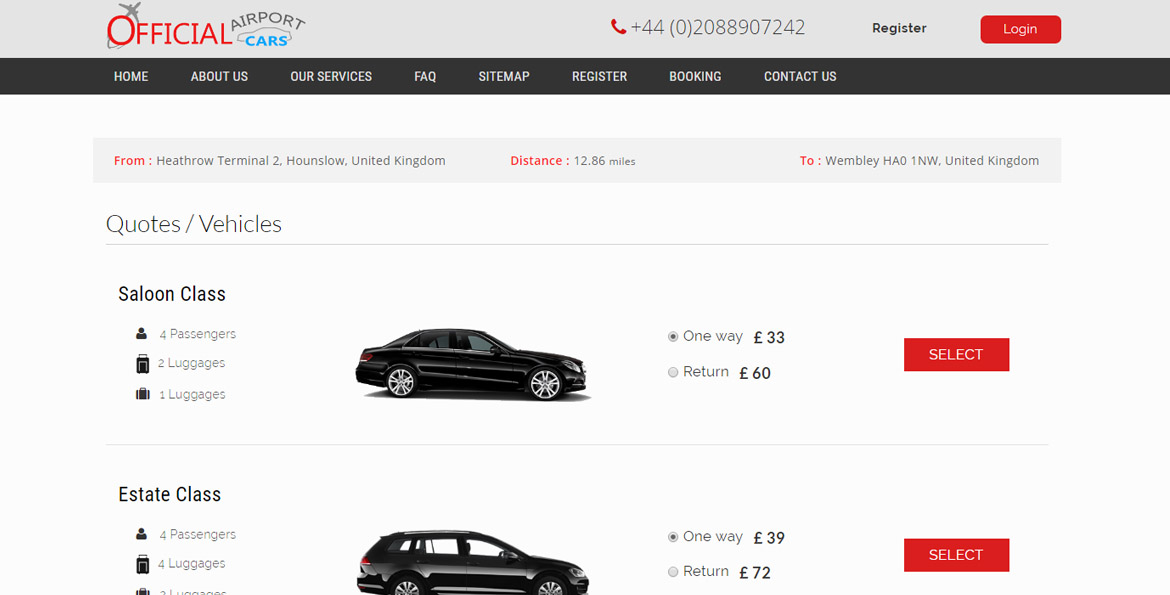Click passenger icon under Saloon Class
Viewport: 1170px width, 595px height.
click(x=142, y=334)
